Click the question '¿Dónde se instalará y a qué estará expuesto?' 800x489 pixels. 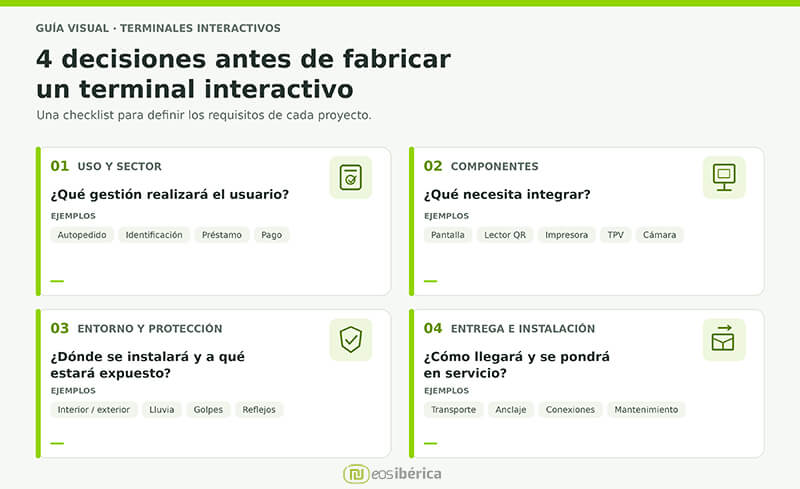(147, 364)
